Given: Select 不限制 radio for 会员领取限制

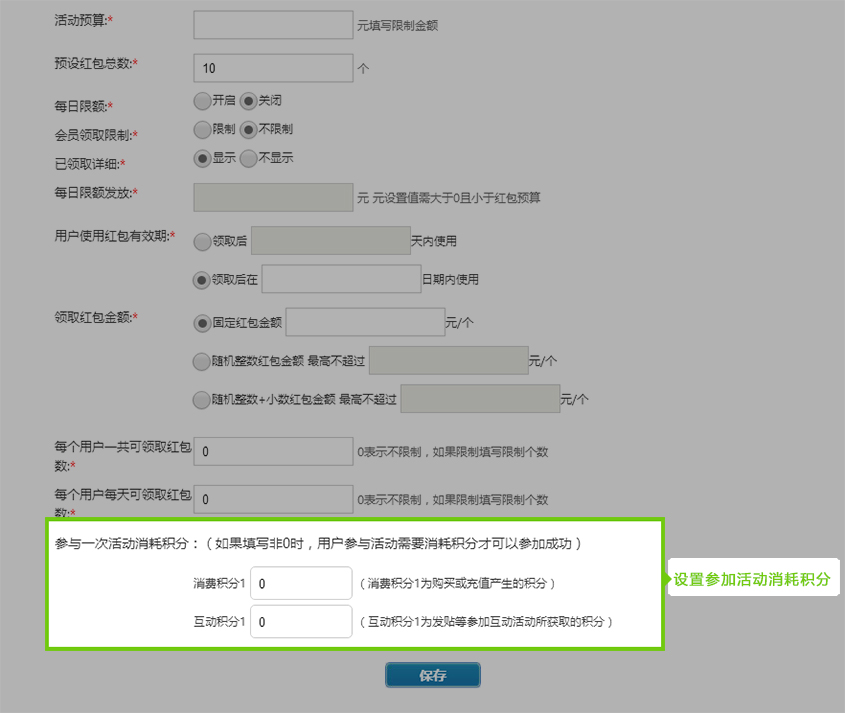Looking at the screenshot, I should (248, 129).
